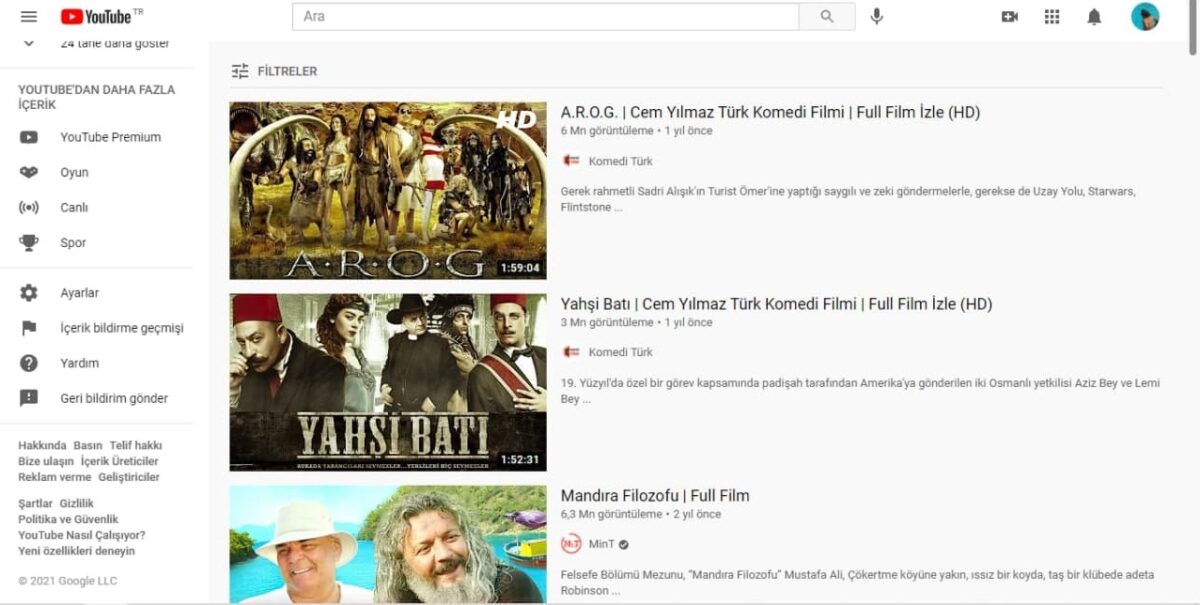Open İçerik bildirme geçmişi
1200x605 pixels.
(x=122, y=328)
